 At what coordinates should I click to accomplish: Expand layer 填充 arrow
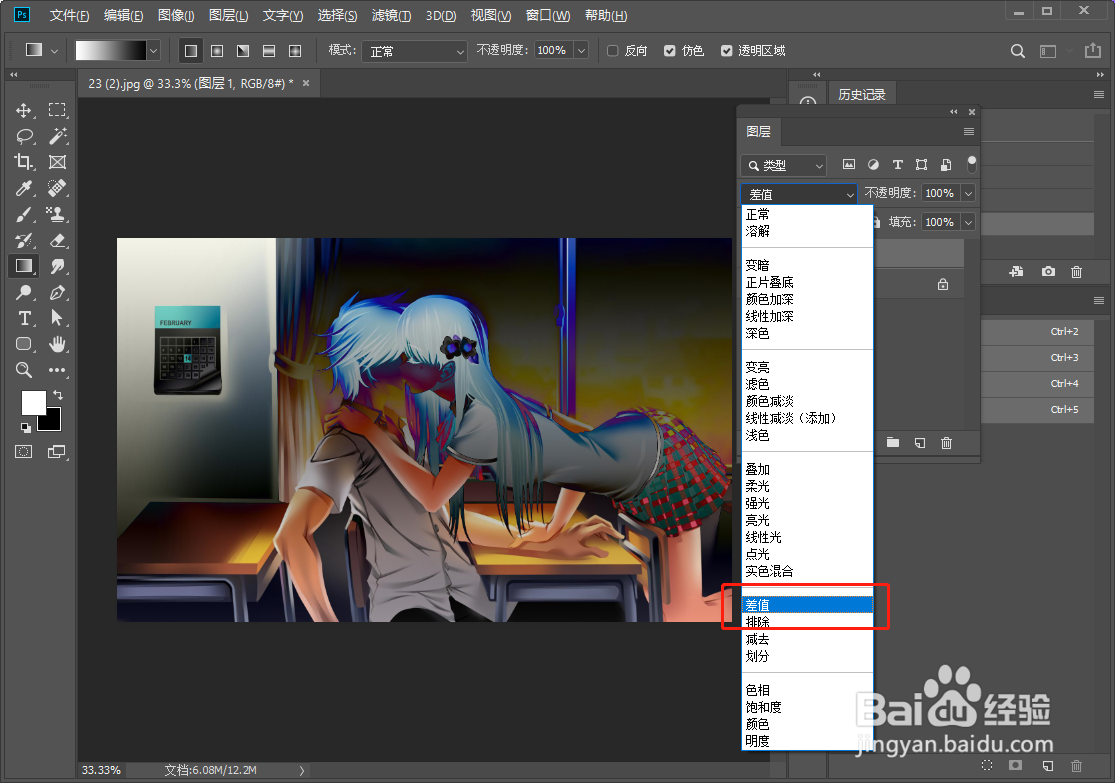(968, 223)
